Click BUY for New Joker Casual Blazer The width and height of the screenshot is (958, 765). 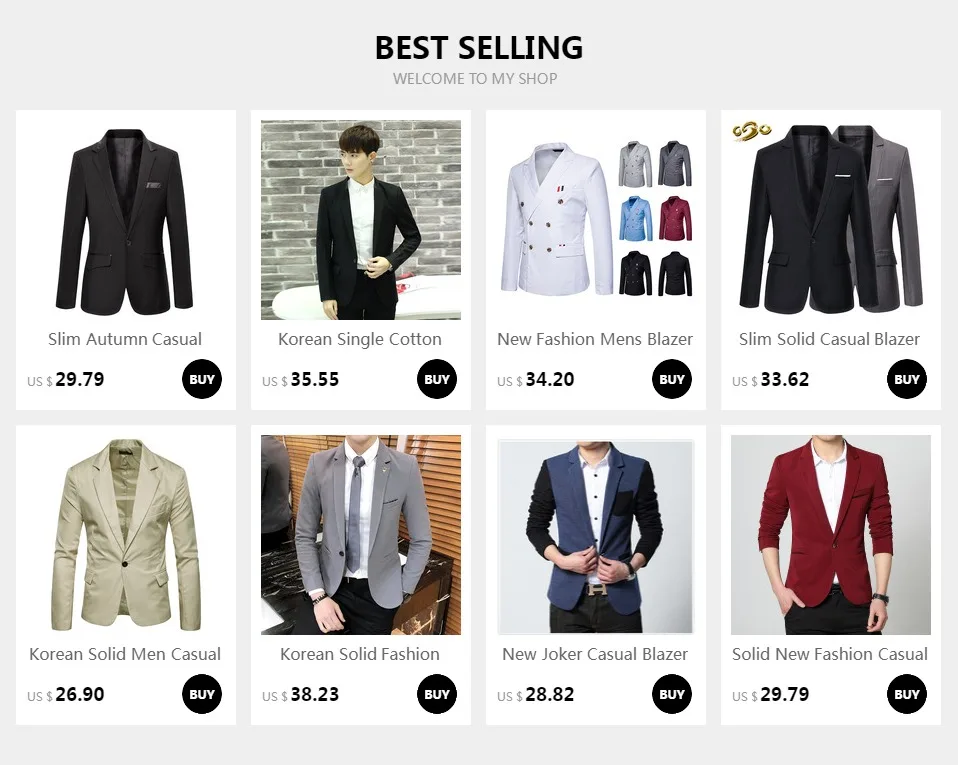click(671, 694)
